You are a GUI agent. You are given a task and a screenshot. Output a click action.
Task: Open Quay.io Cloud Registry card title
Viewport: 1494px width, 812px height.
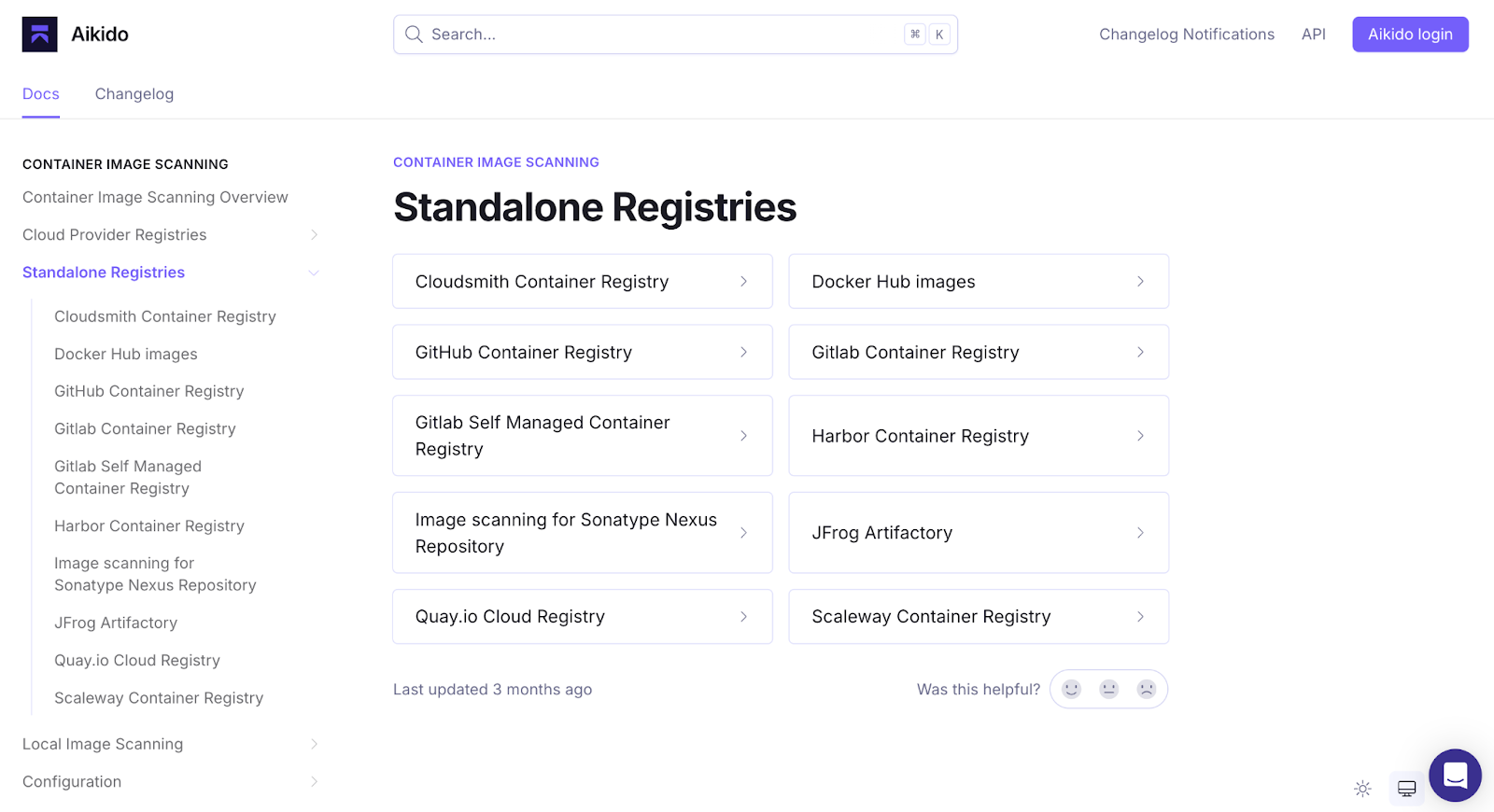511,616
